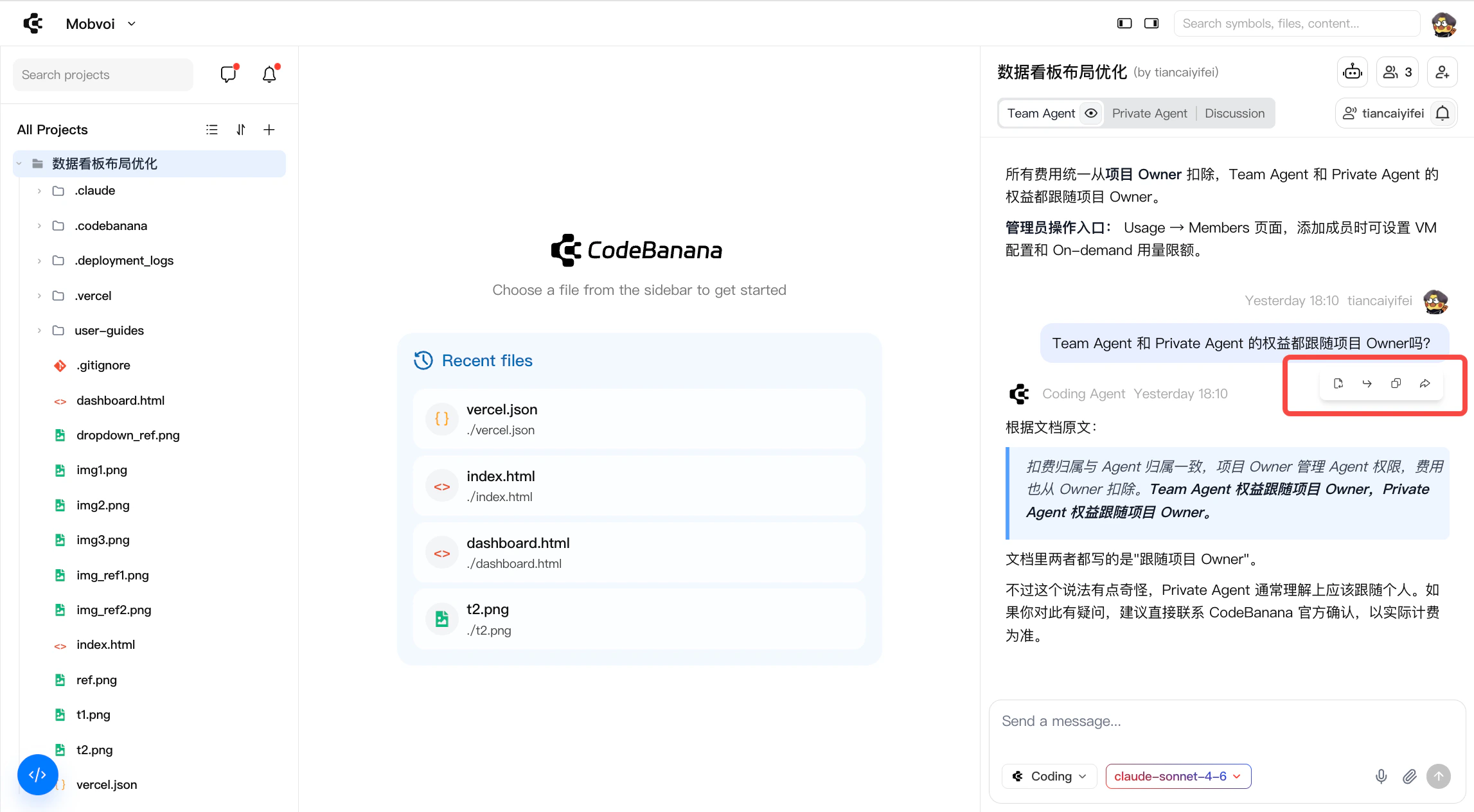Switch to the Discussion tab
Image resolution: width=1474 pixels, height=812 pixels.
pos(1234,113)
